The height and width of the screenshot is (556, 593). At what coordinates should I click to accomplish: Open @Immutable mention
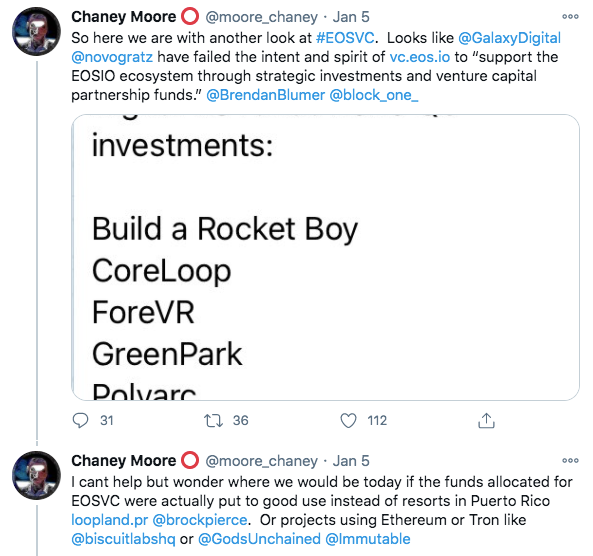point(368,539)
